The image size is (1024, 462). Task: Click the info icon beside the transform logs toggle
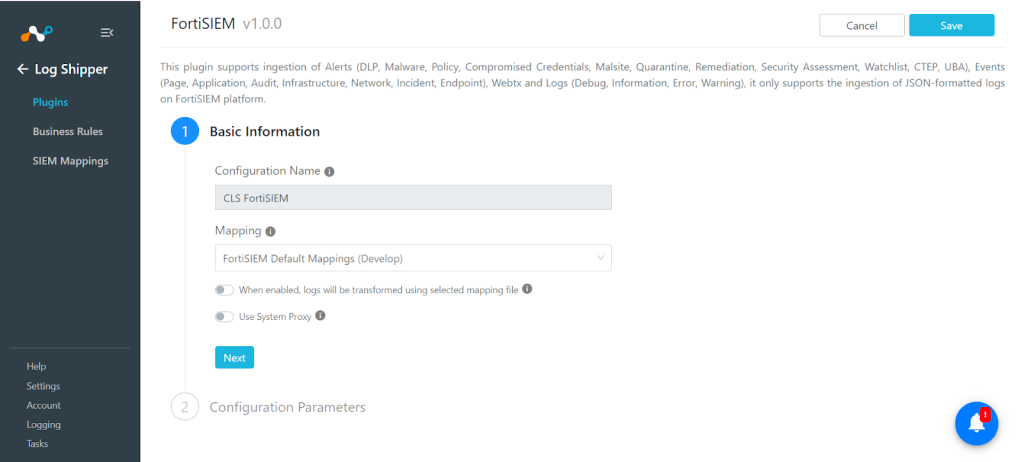pos(527,289)
